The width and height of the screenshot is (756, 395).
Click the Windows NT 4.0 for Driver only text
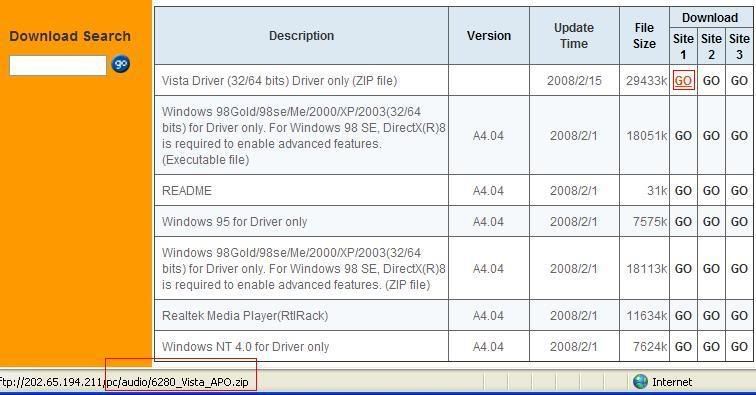pos(245,346)
